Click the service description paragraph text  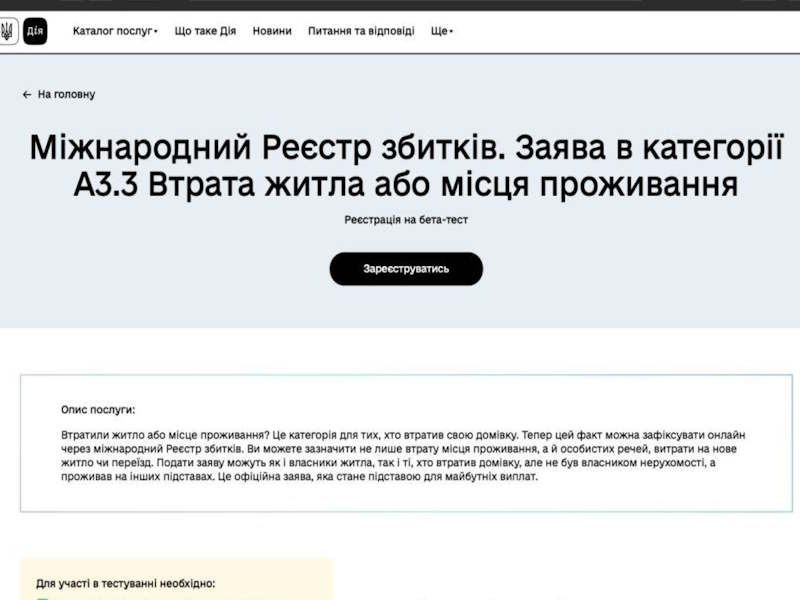tap(400, 460)
